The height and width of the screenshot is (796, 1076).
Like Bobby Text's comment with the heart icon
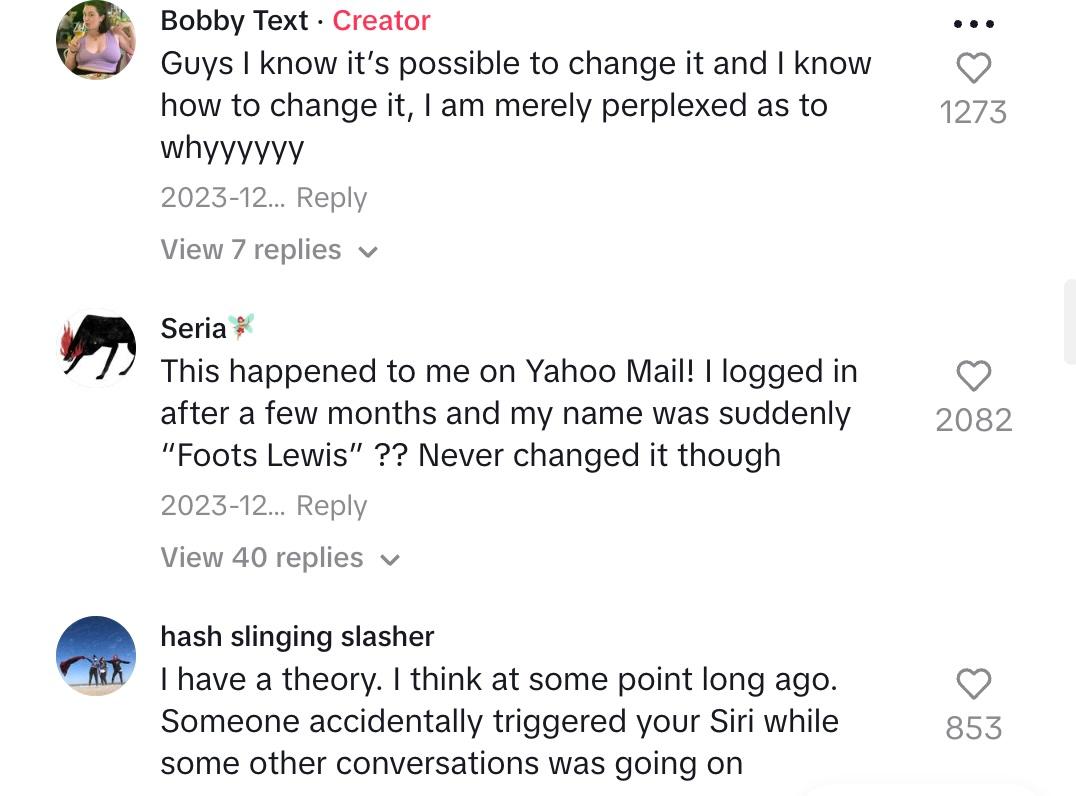pos(973,67)
